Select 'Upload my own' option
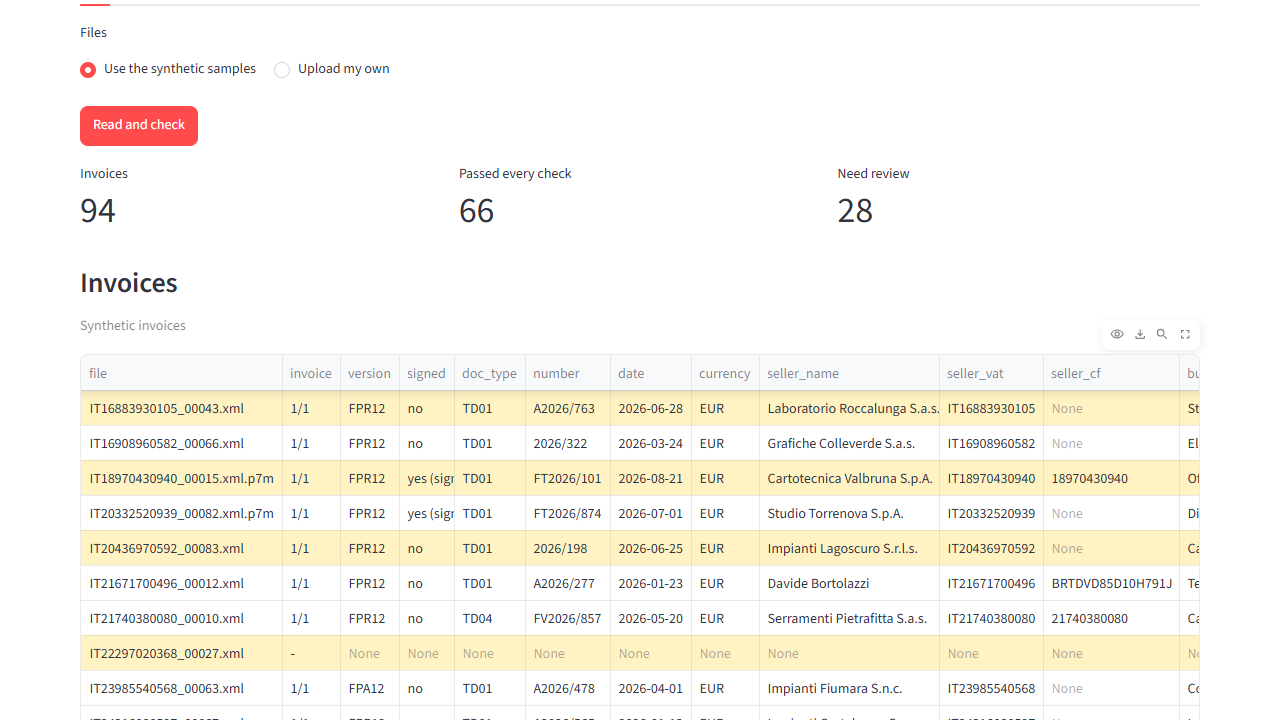 [x=332, y=69]
